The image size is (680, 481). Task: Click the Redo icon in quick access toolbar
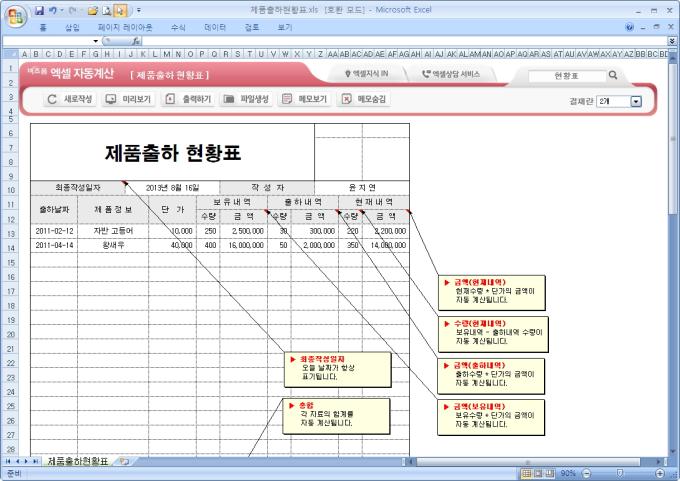[73, 10]
